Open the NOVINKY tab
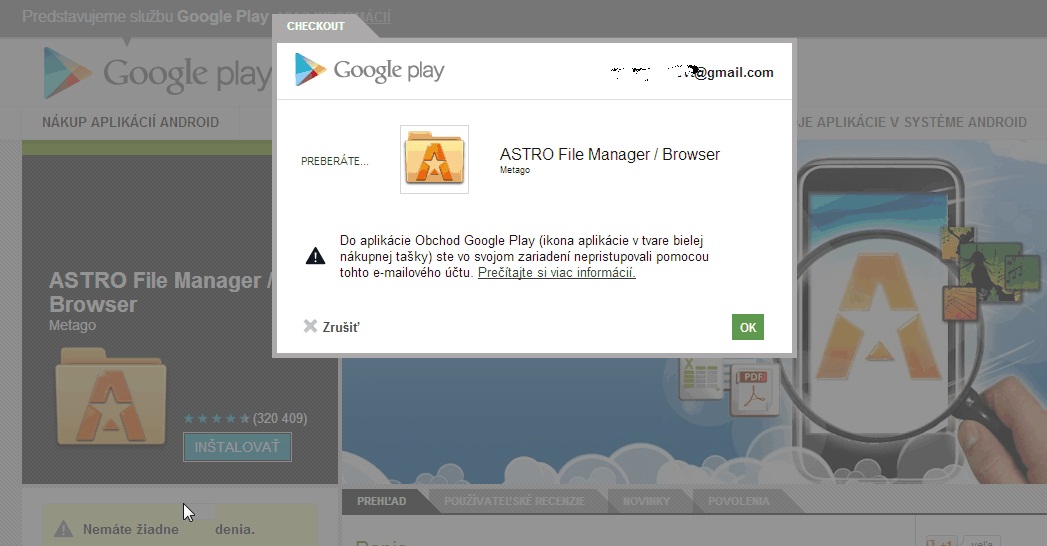This screenshot has width=1047, height=546. click(645, 501)
